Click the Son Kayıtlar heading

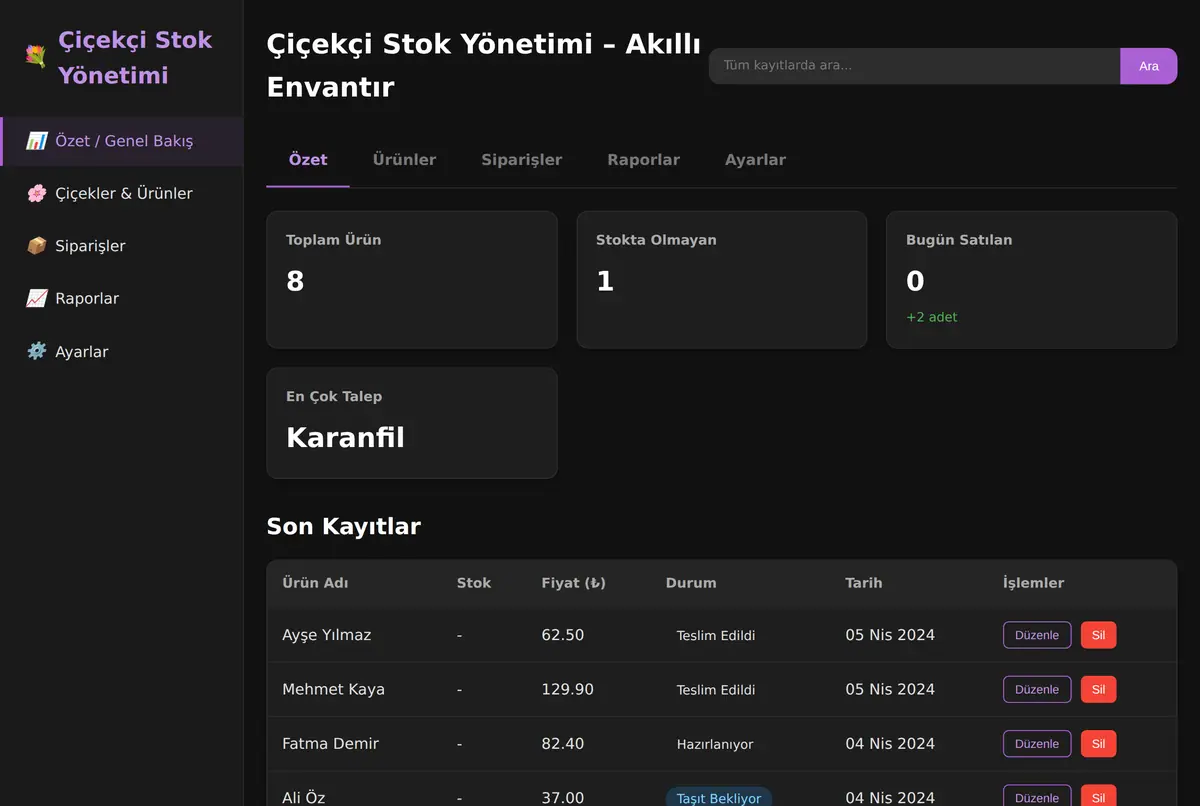(343, 526)
